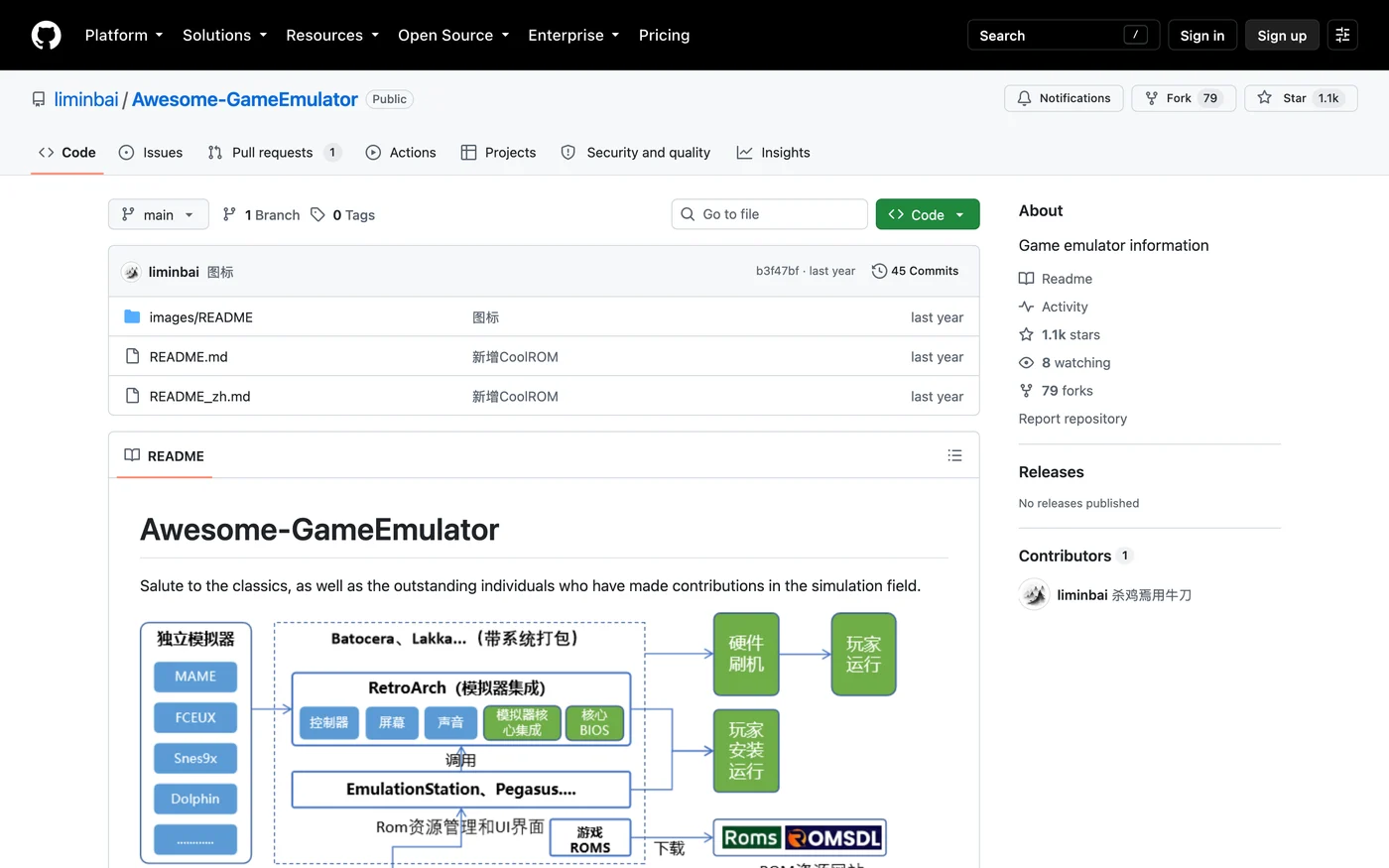Screen dimensions: 1389x868
Task: Fork the repository via the Fork button
Action: pyautogui.click(x=1184, y=98)
